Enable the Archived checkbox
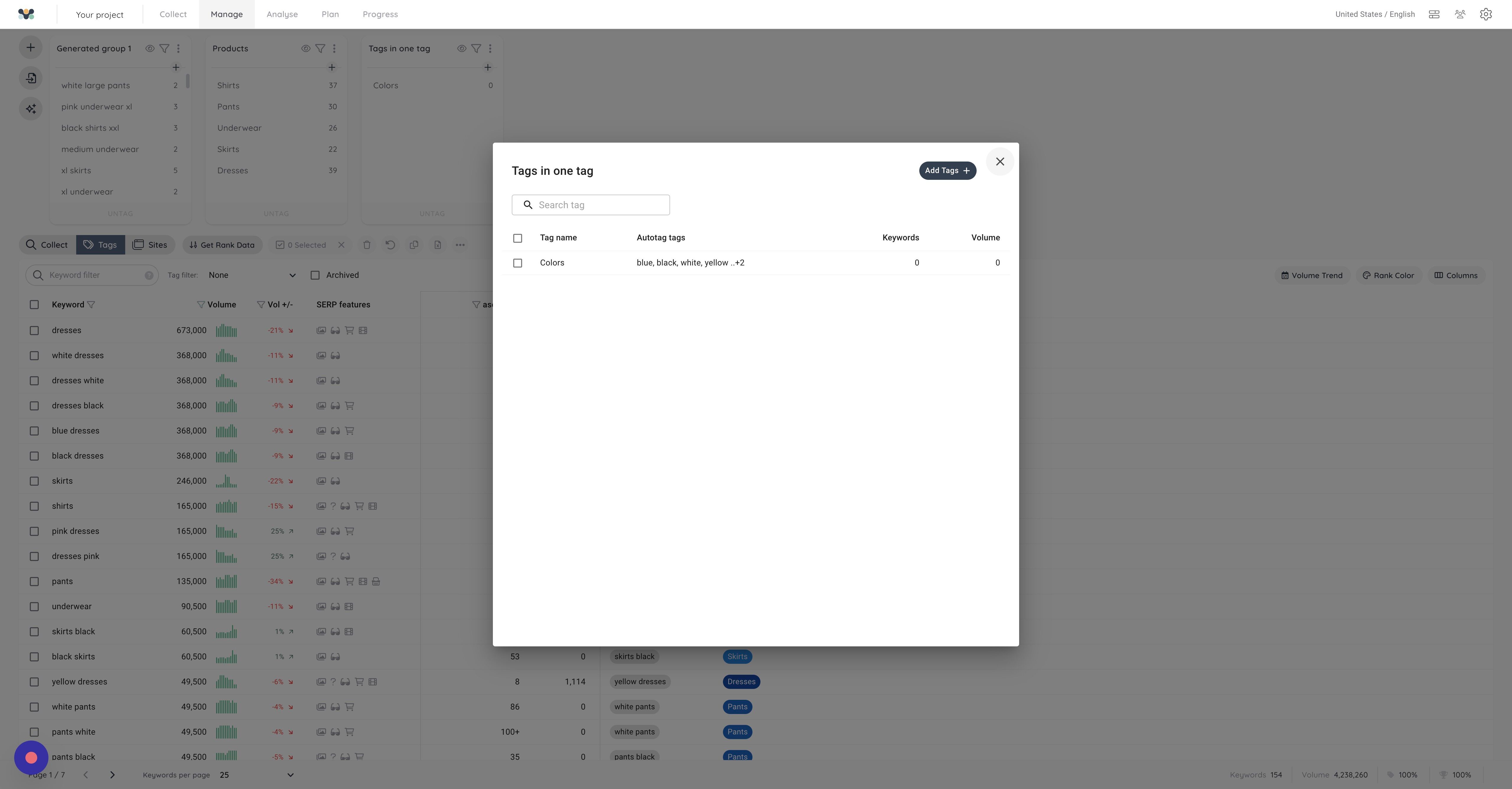Viewport: 1512px width, 789px height. (x=315, y=275)
